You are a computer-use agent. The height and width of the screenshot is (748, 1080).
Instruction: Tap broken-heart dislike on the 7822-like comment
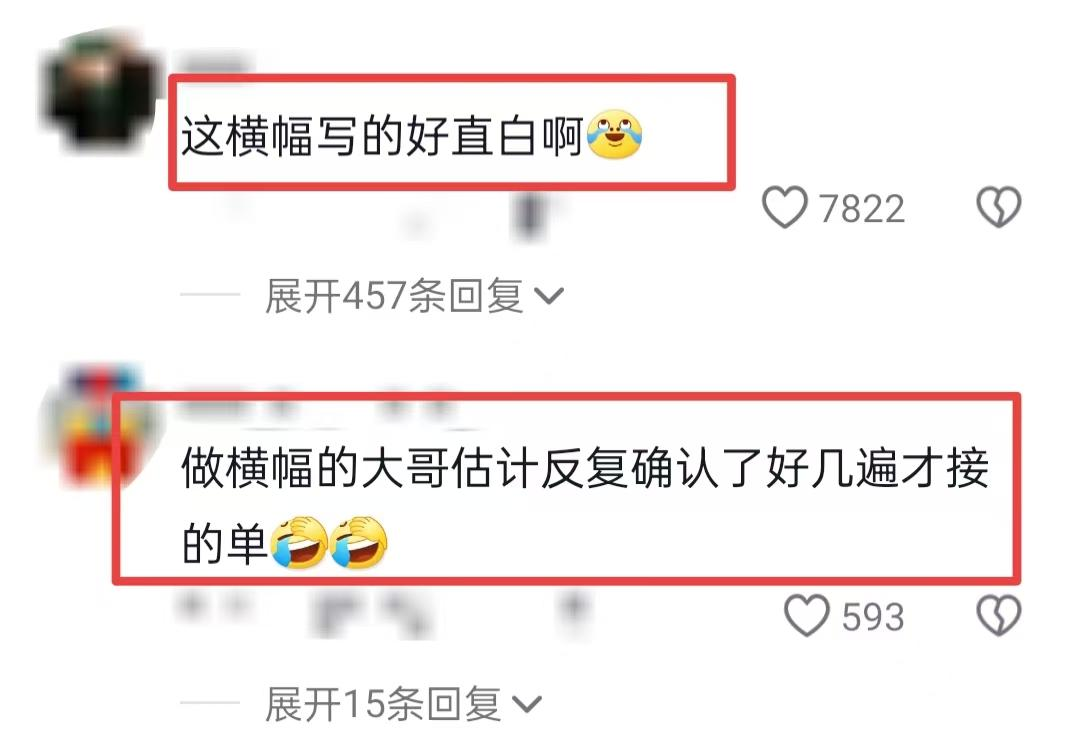[999, 207]
